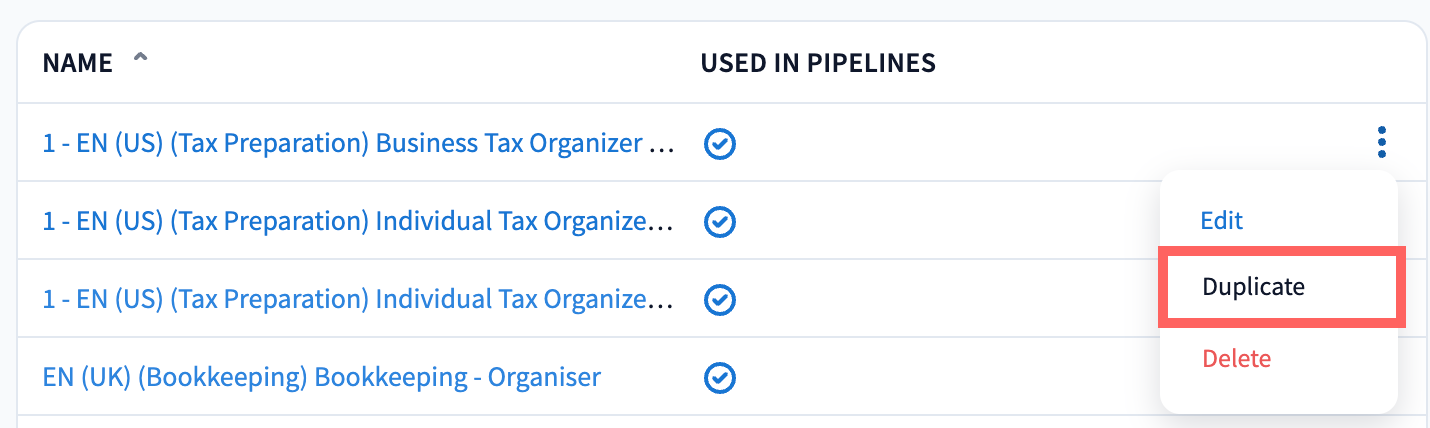Click the pipeline checkmark in the third row
Viewport: 1430px width, 428px height.
720,299
